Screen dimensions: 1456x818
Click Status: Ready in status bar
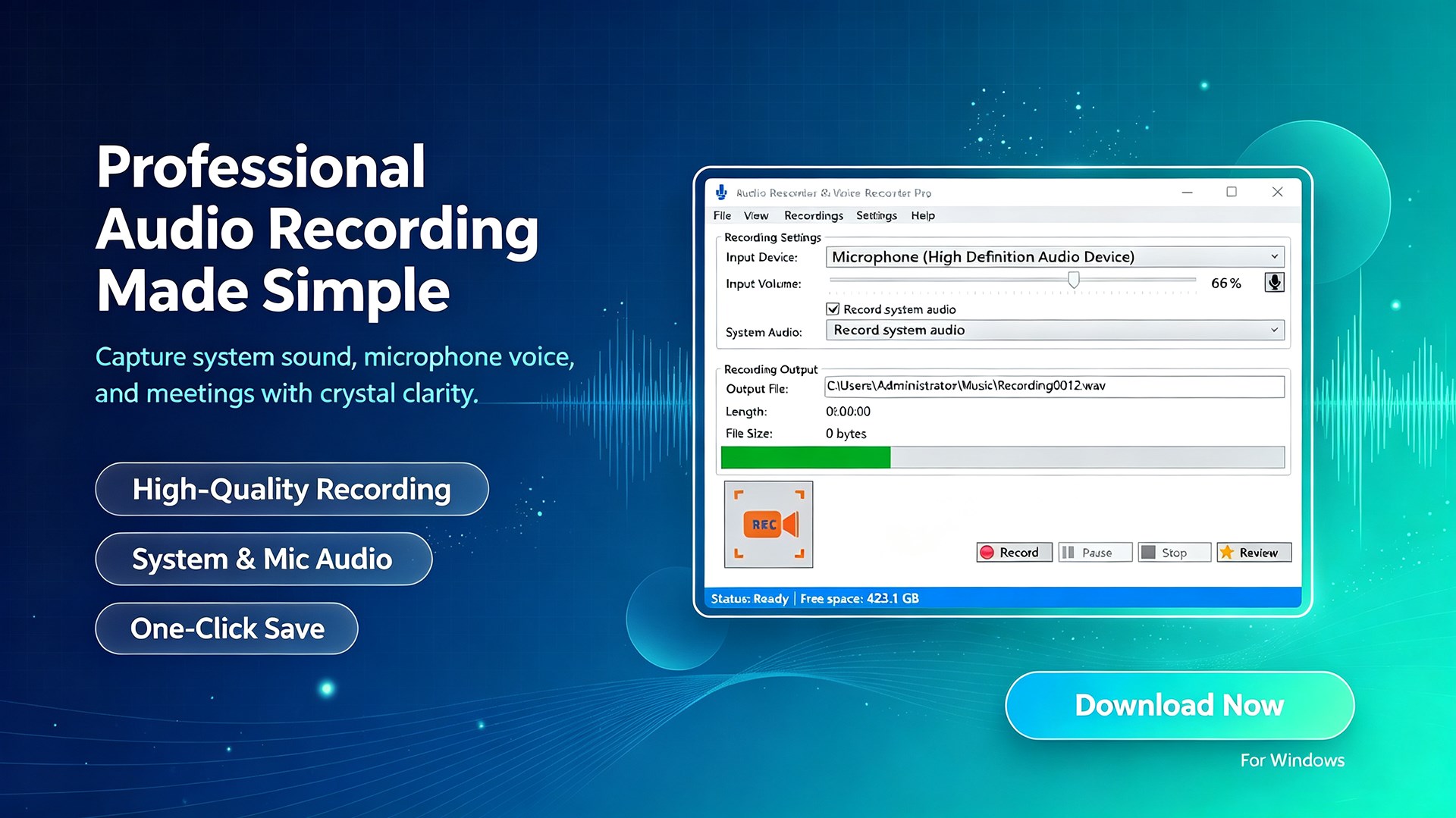(x=749, y=598)
